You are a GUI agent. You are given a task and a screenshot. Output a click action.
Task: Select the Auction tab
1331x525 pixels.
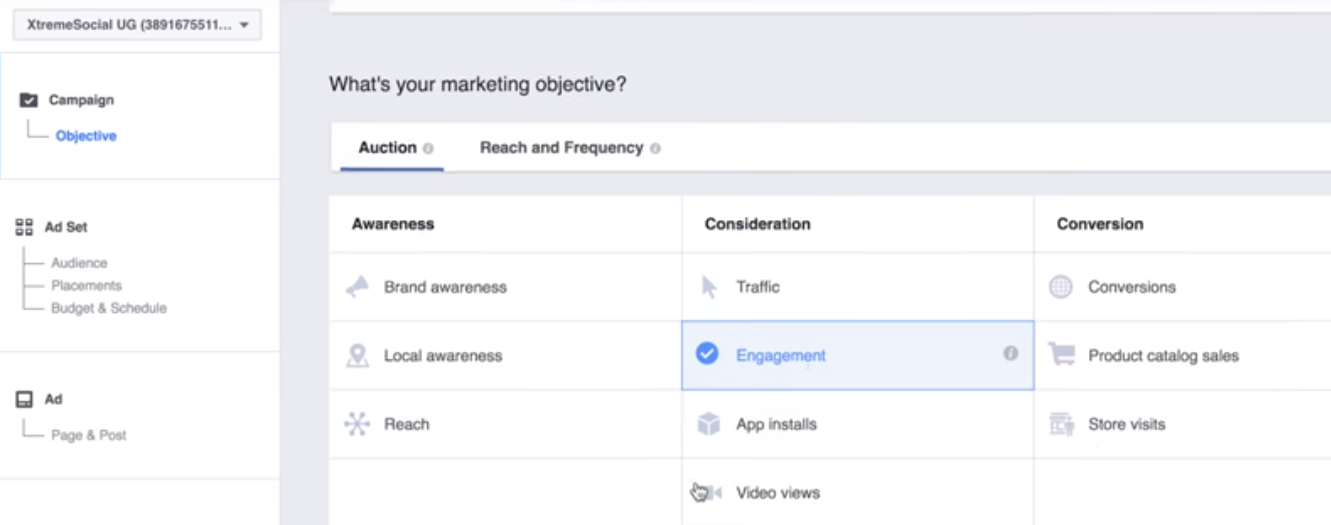click(x=387, y=148)
